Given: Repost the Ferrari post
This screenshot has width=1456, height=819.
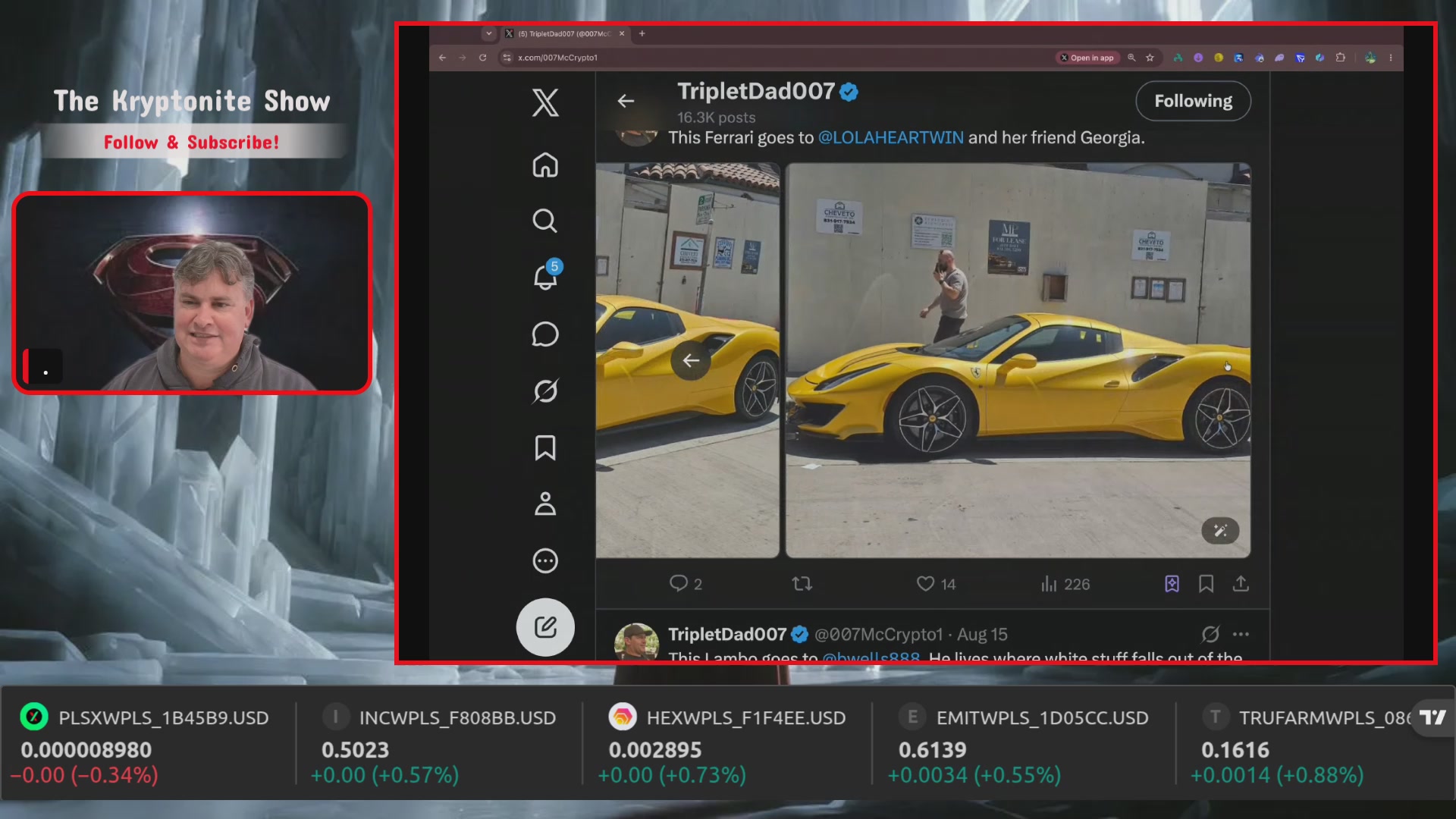Looking at the screenshot, I should 802,584.
